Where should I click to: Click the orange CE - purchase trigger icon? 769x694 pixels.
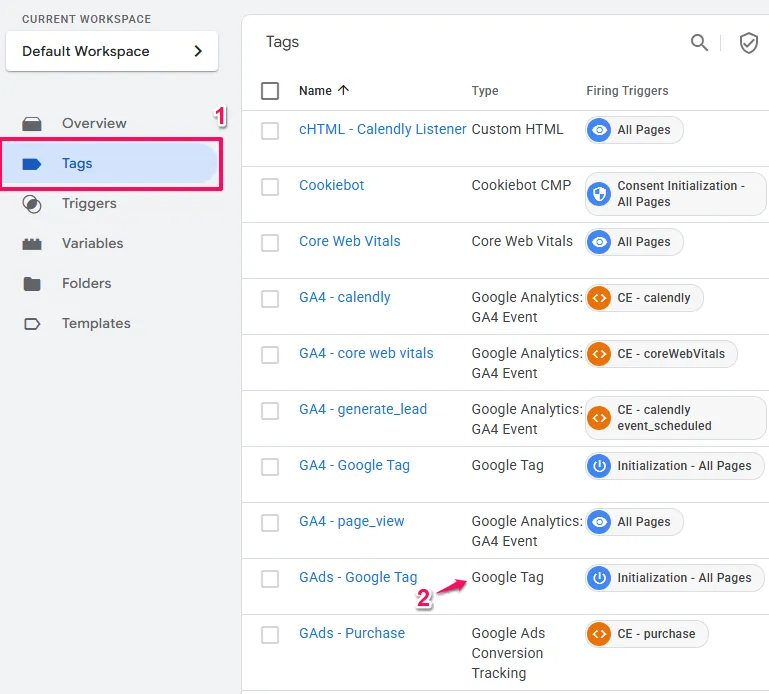599,634
